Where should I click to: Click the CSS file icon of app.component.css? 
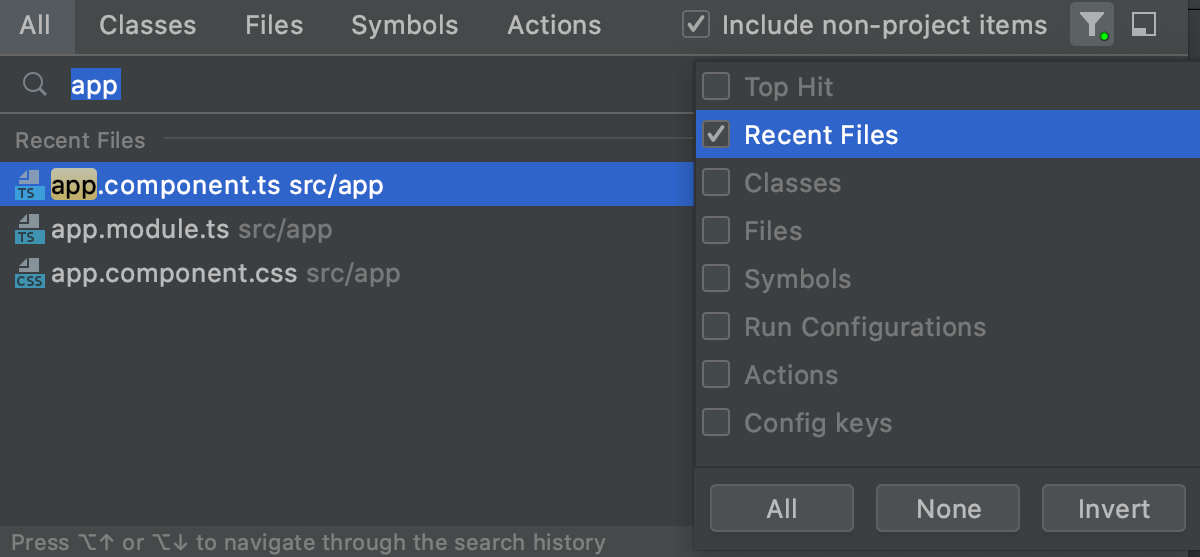pos(29,273)
